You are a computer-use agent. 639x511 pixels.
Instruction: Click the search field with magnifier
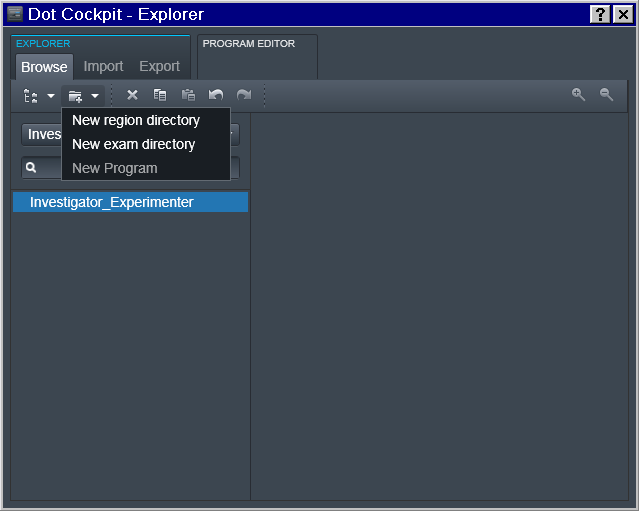pyautogui.click(x=130, y=167)
